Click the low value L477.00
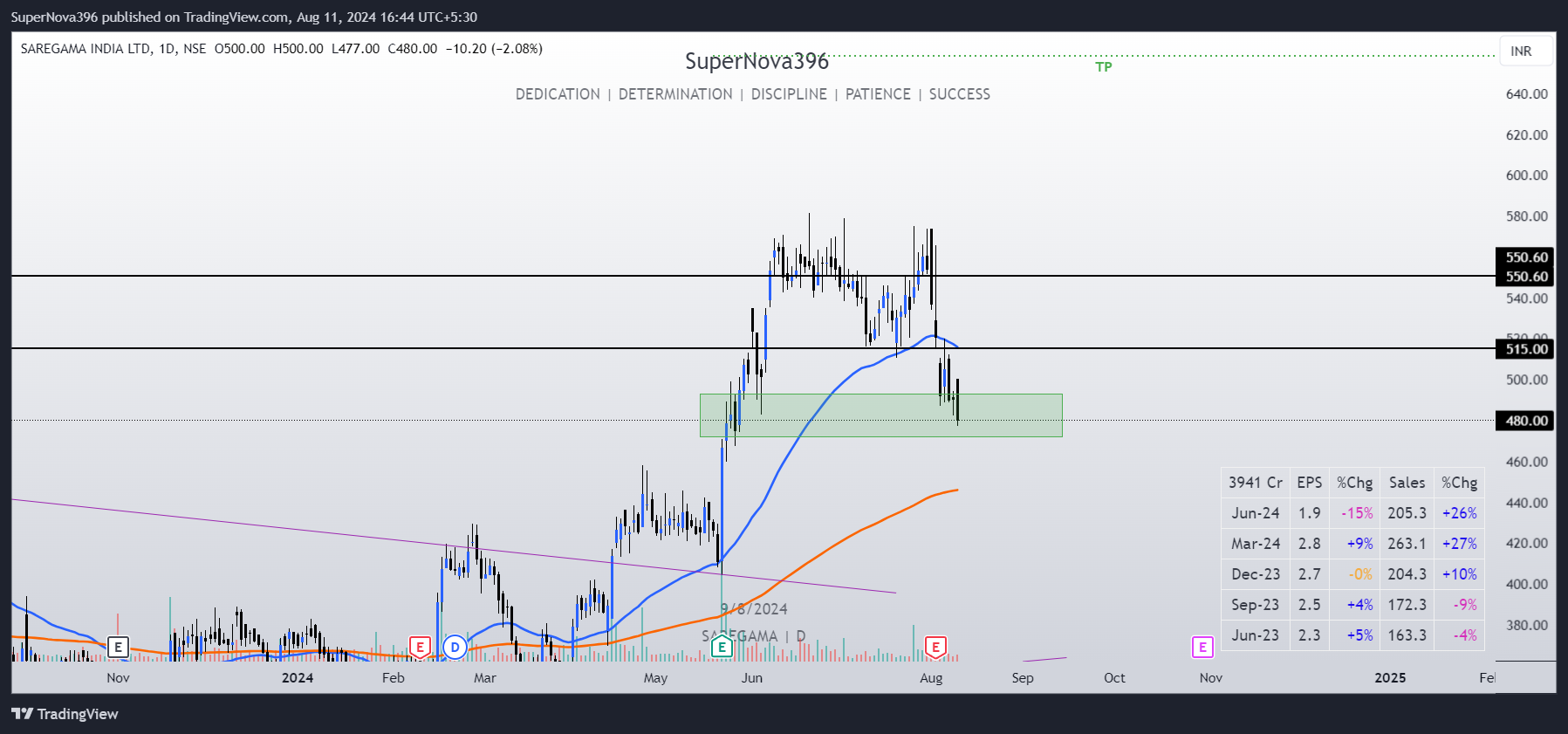 point(356,49)
